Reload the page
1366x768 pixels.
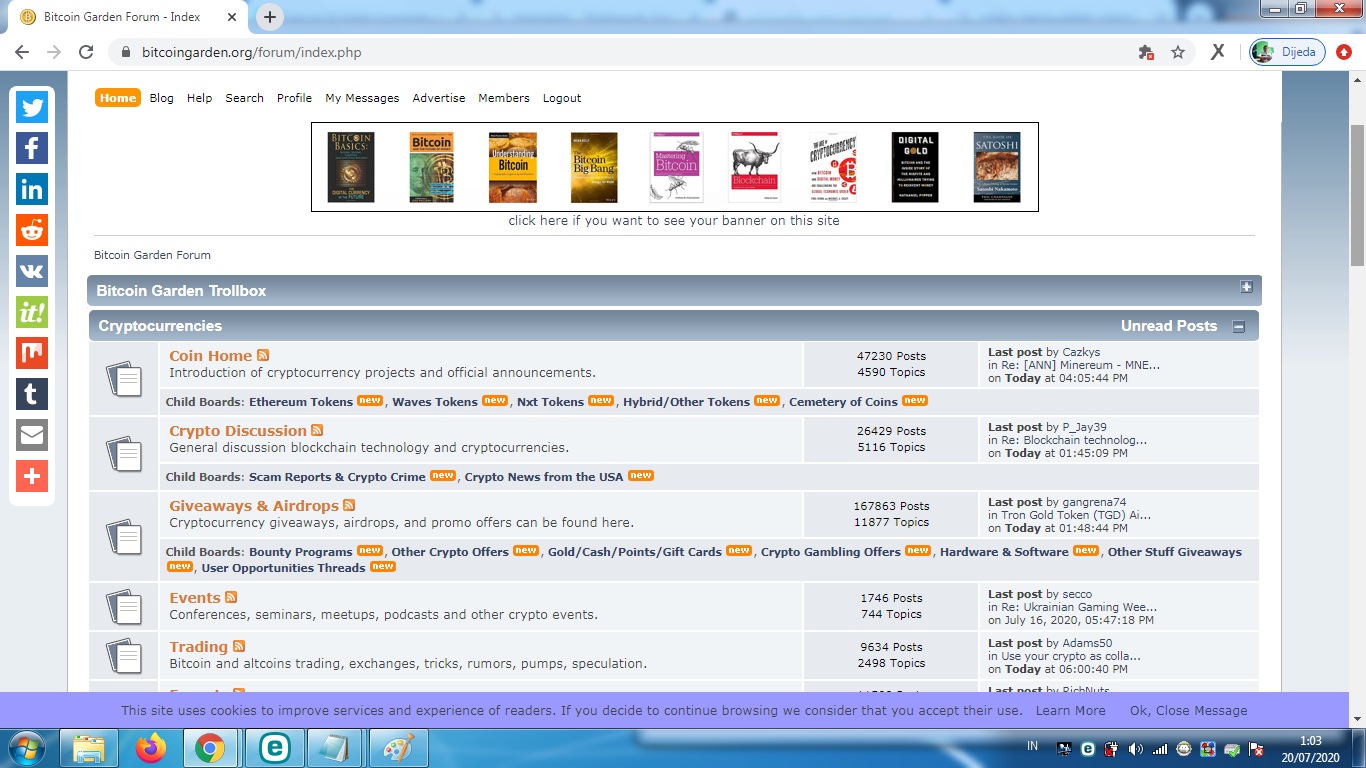[x=86, y=52]
